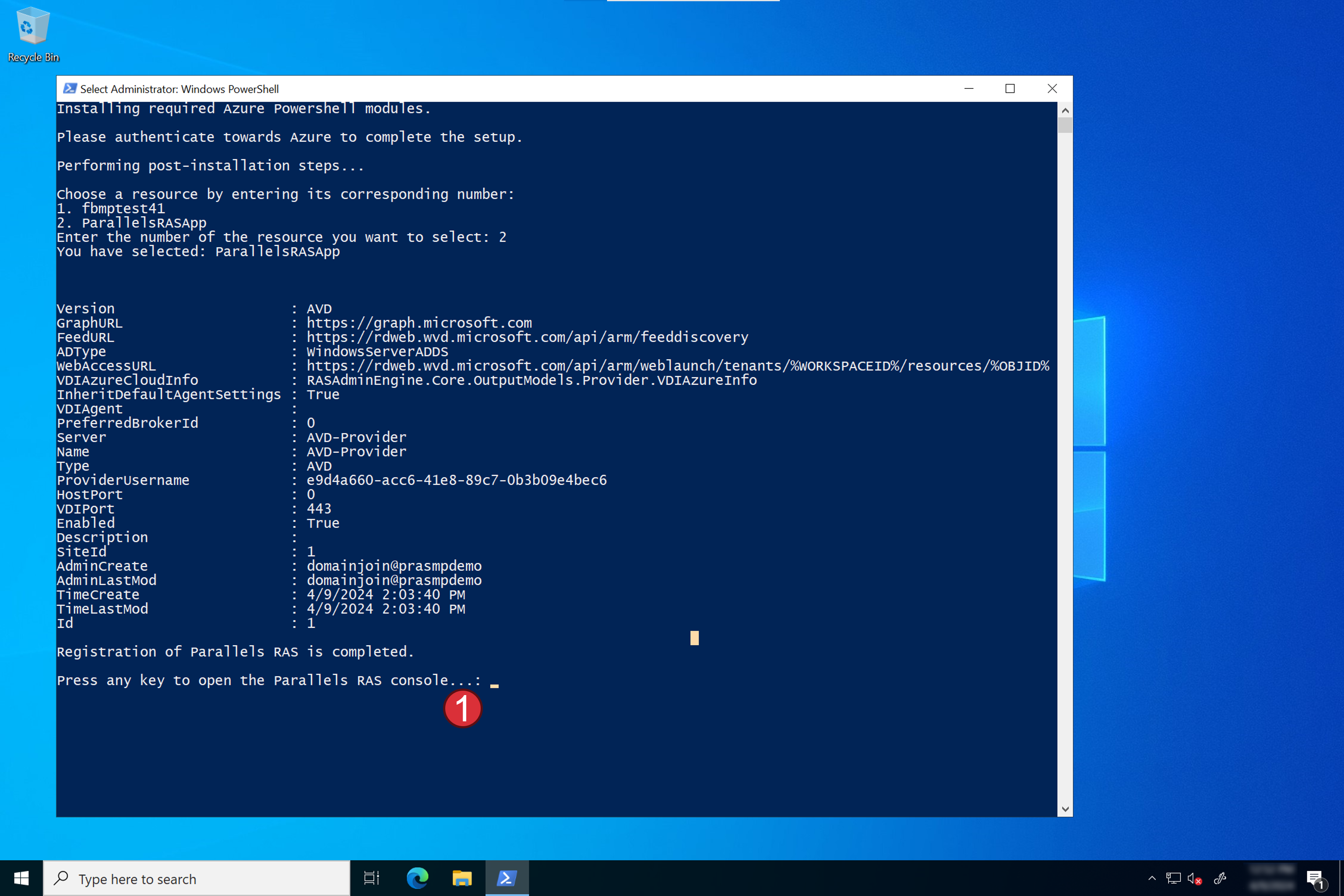Image resolution: width=1344 pixels, height=896 pixels.
Task: Open the network status tray icon
Action: 1173,878
